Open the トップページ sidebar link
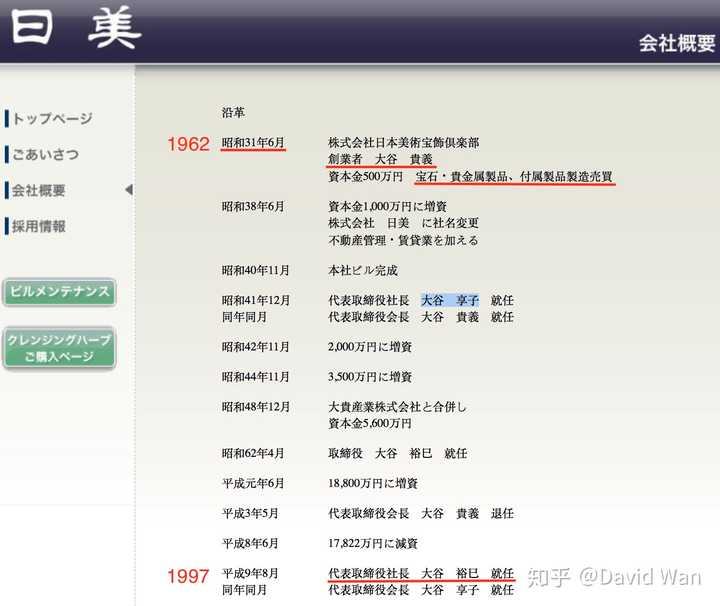Image resolution: width=720 pixels, height=606 pixels. pyautogui.click(x=52, y=118)
